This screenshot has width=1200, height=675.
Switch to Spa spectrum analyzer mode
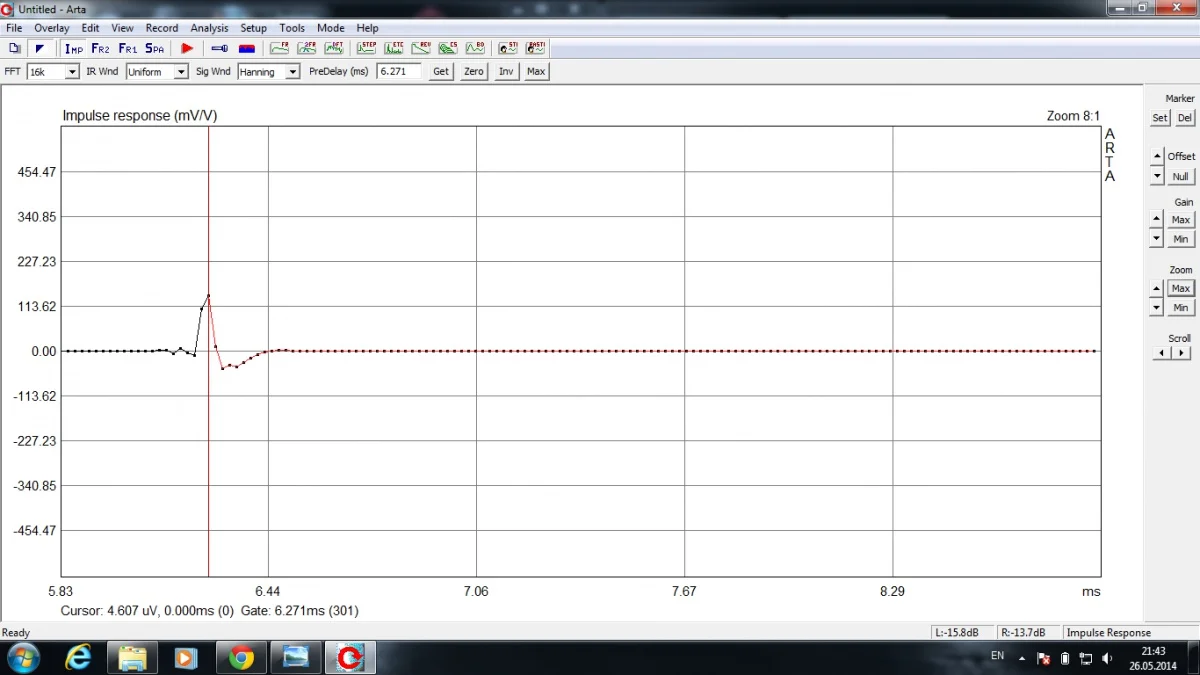[x=155, y=47]
